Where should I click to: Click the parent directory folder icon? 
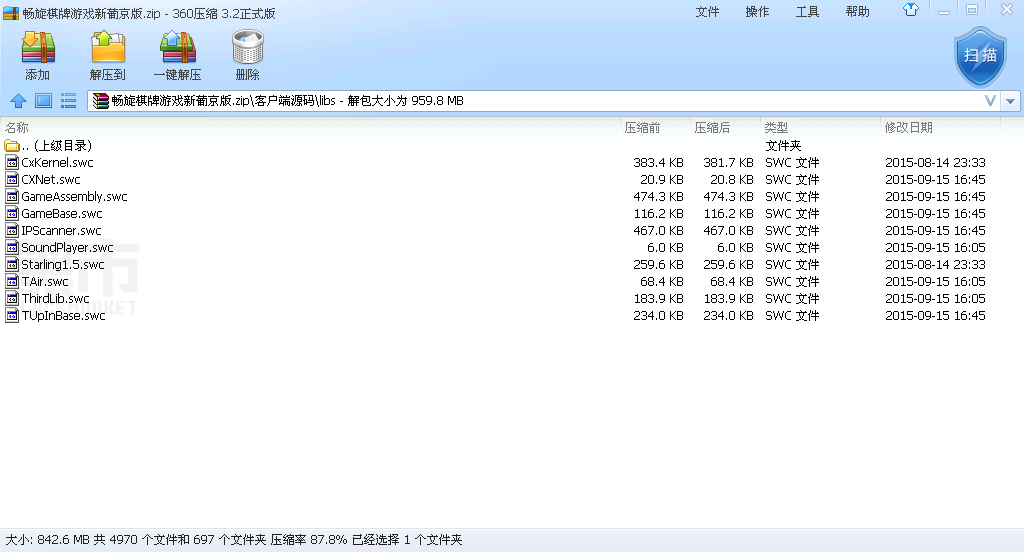(x=12, y=145)
